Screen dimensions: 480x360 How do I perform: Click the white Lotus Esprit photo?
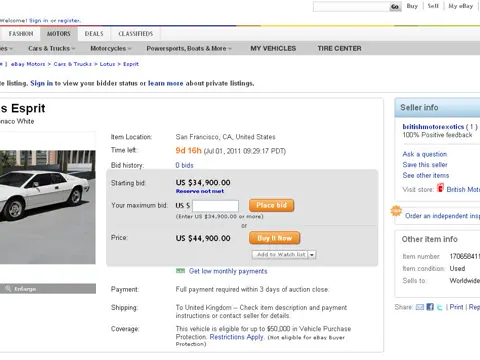47,207
